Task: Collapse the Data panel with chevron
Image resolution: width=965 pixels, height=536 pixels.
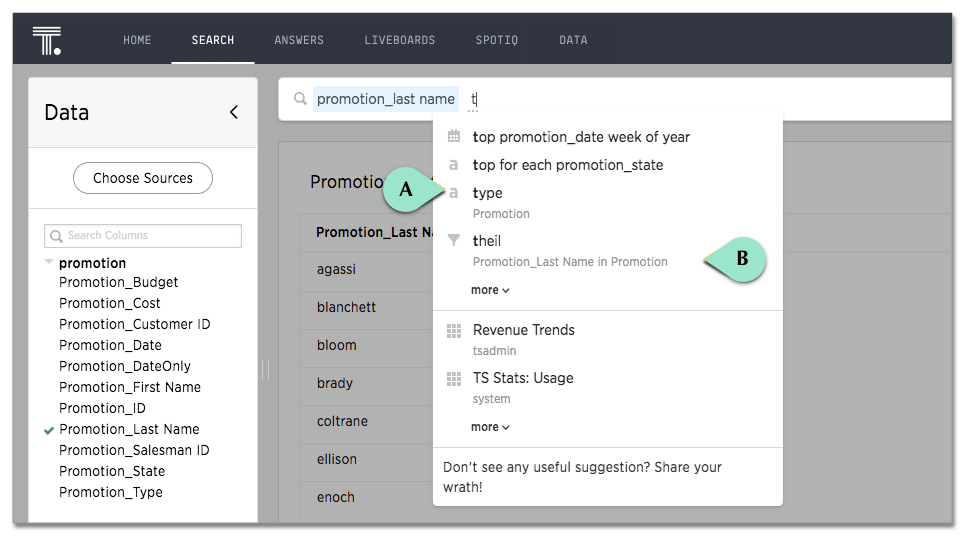Action: point(234,112)
